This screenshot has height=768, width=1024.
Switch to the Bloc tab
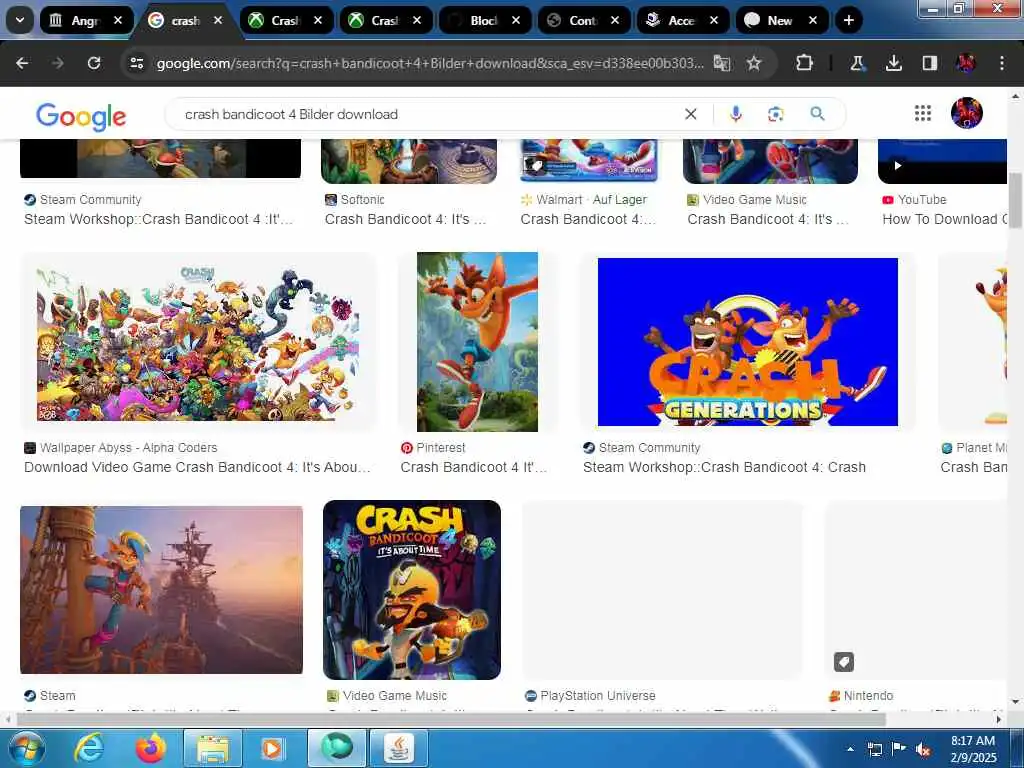click(475, 20)
